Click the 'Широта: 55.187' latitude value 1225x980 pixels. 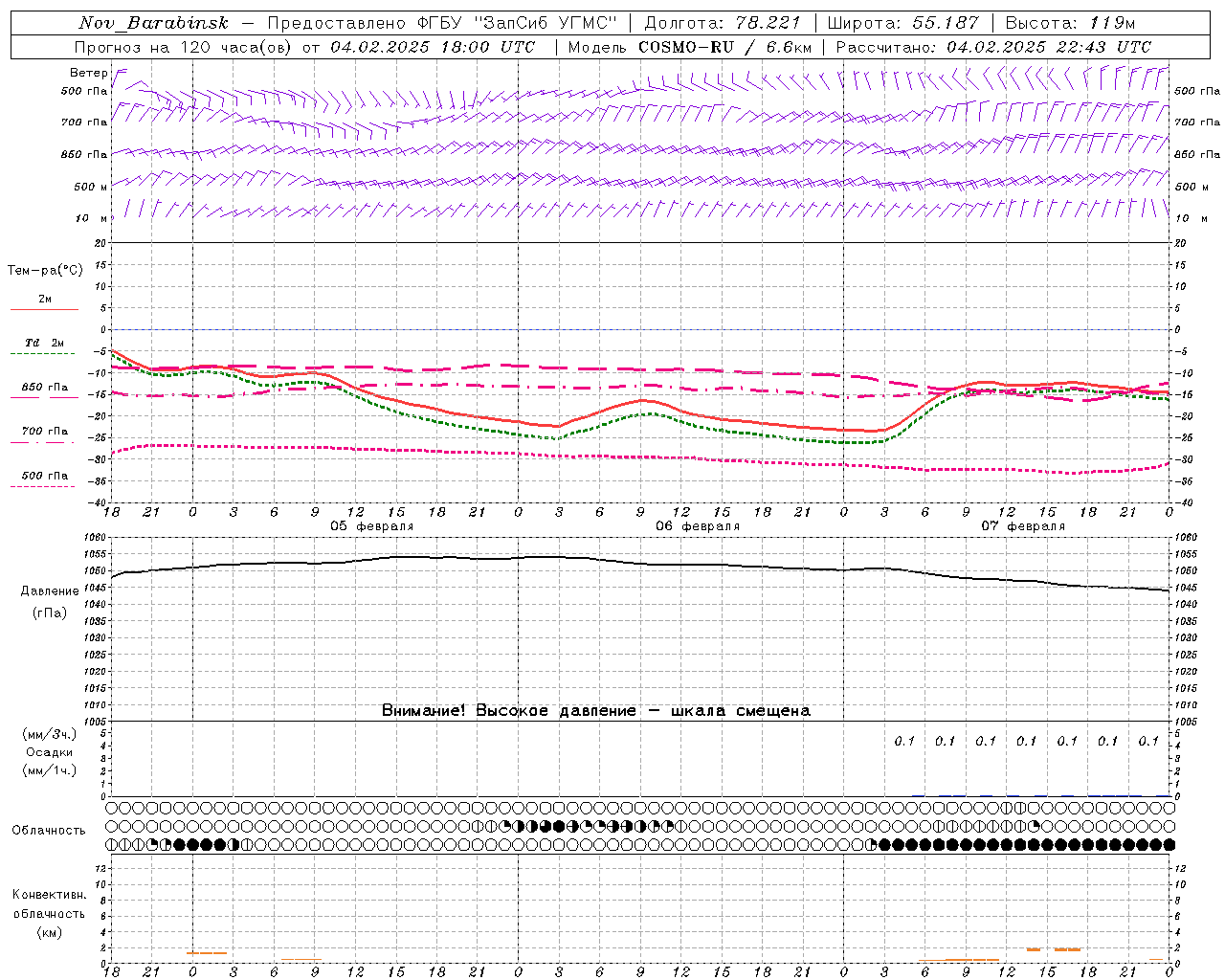pyautogui.click(x=903, y=23)
